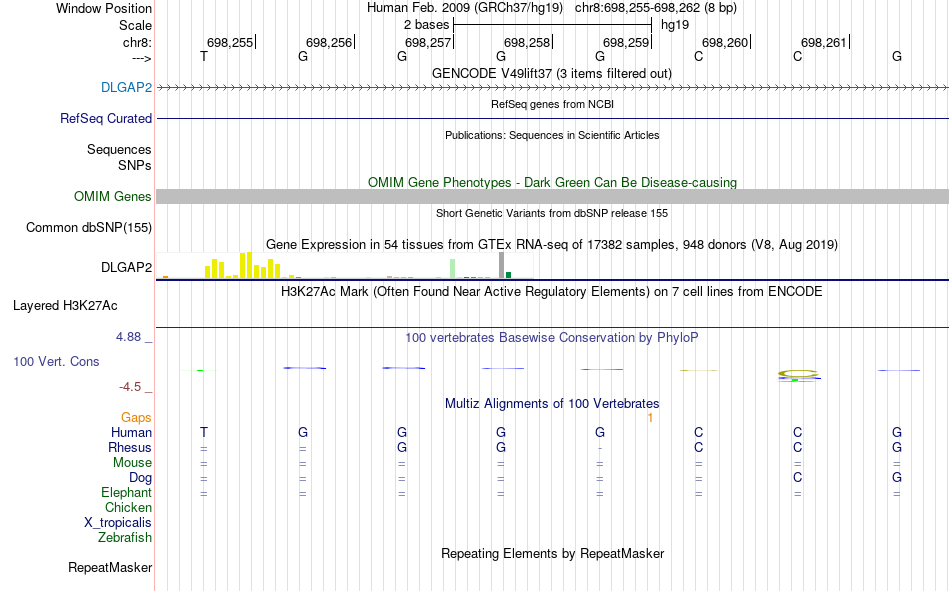Click the tall gray bar in GTEx chart
The width and height of the screenshot is (950, 591).
coord(501,265)
